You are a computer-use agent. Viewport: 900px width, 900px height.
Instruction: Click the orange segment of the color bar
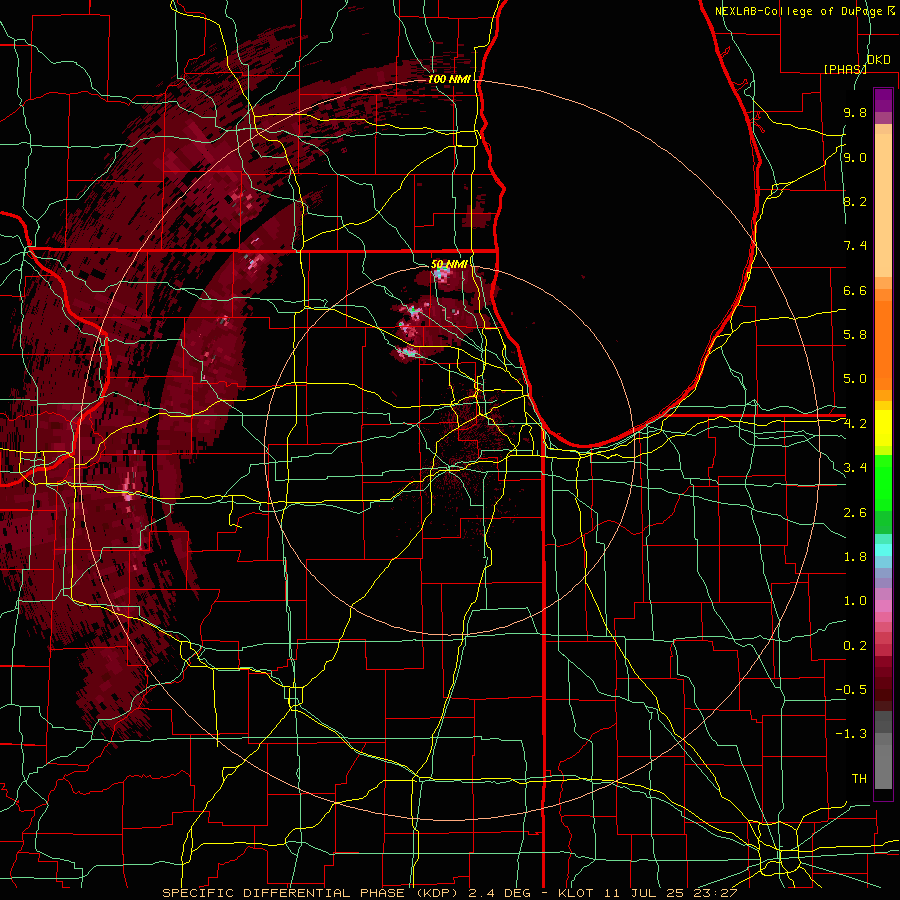click(x=883, y=344)
